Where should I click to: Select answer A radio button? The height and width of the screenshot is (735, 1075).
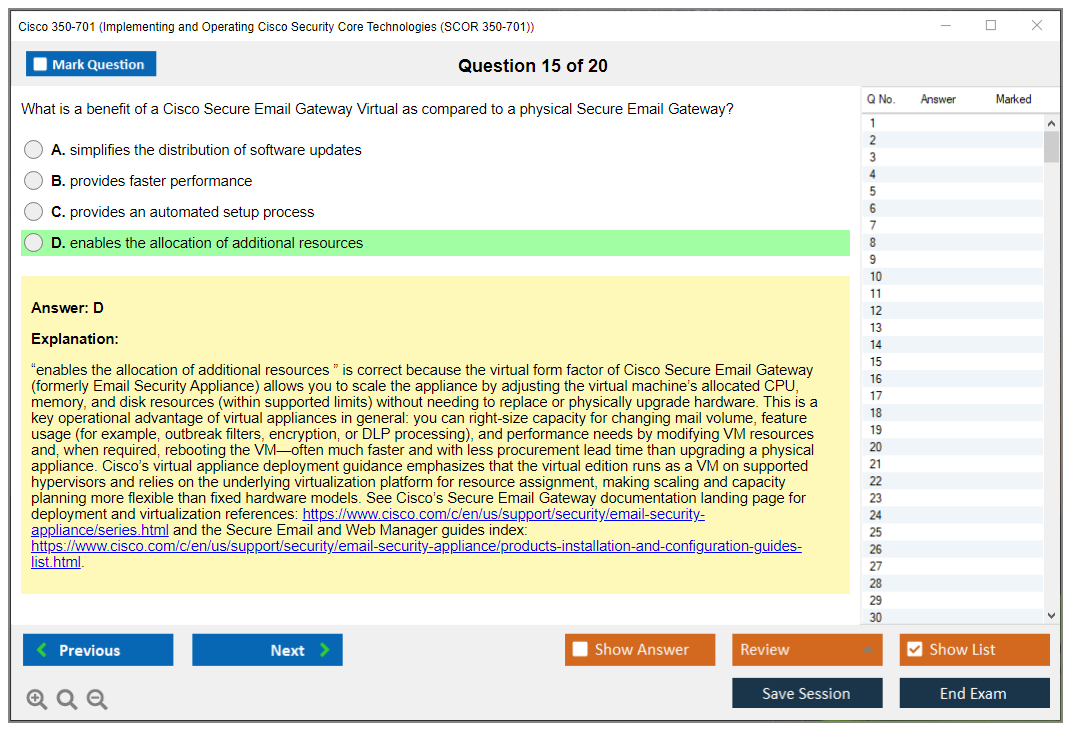[x=34, y=150]
